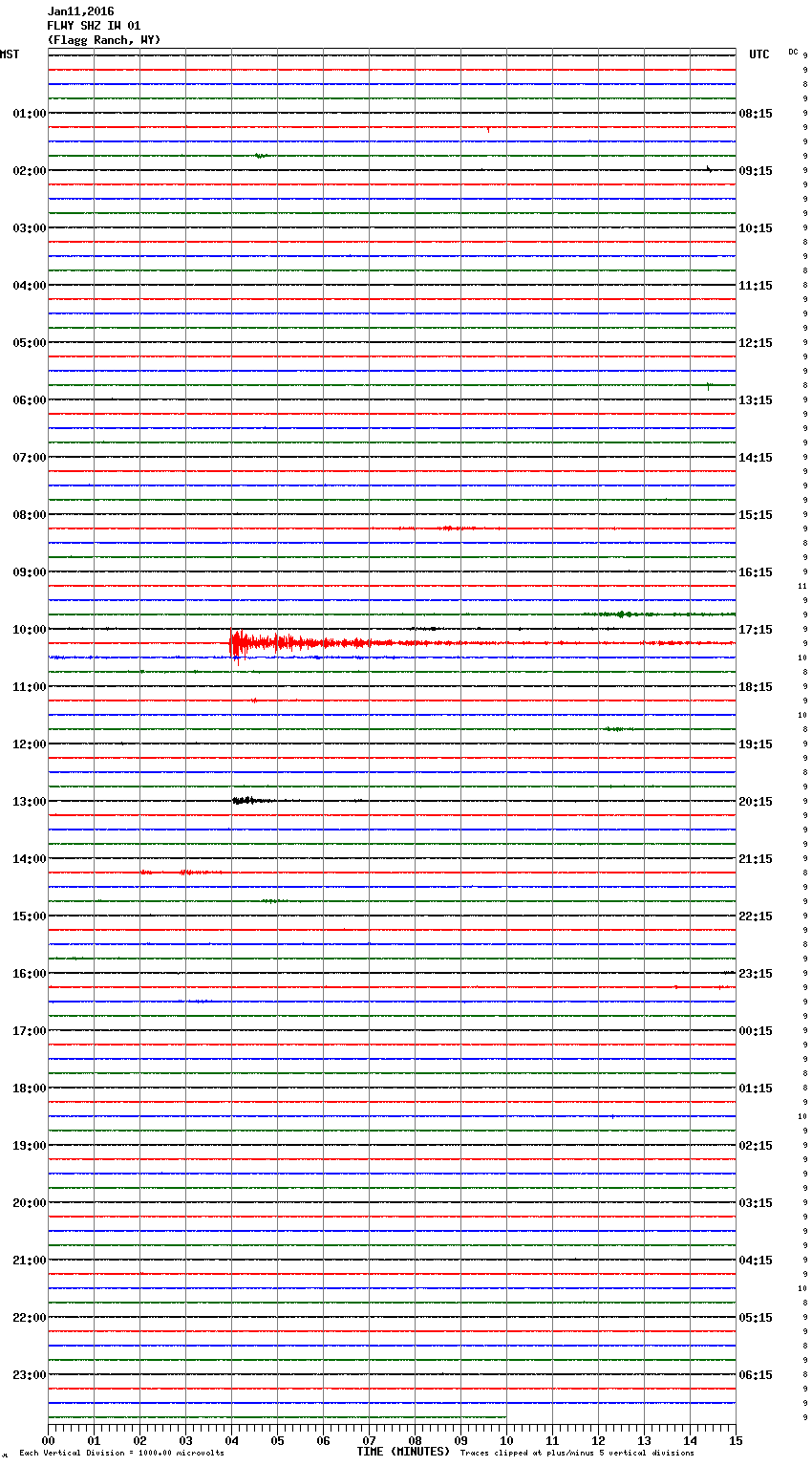Screen dimensions: 812x1466
Task: Click minute tick label '04' on bottom axis
Action: click(231, 1439)
